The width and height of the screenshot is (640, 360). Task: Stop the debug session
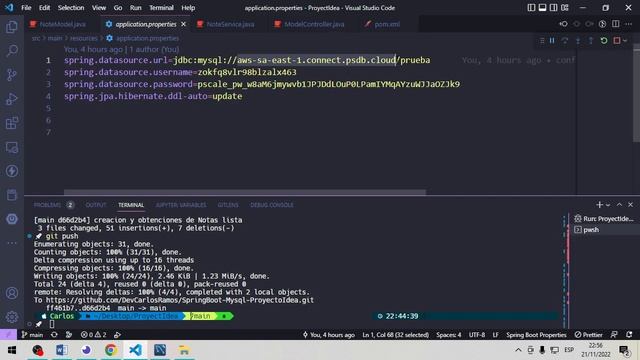[617, 40]
